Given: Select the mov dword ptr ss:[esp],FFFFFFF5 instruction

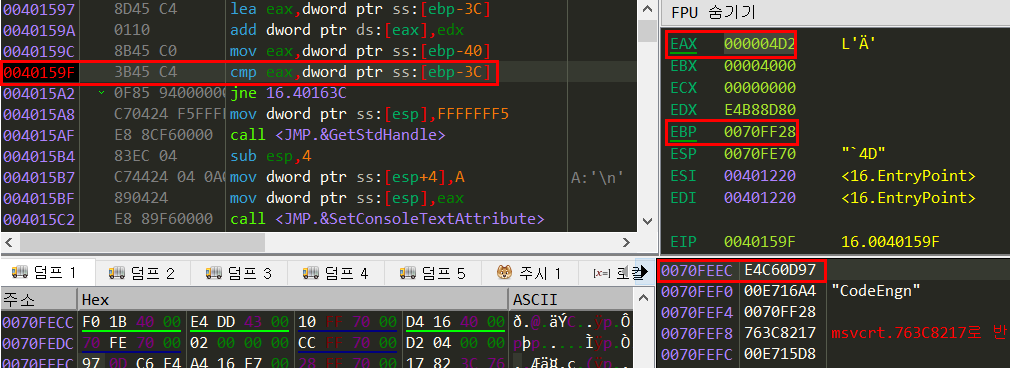Looking at the screenshot, I should [370, 113].
